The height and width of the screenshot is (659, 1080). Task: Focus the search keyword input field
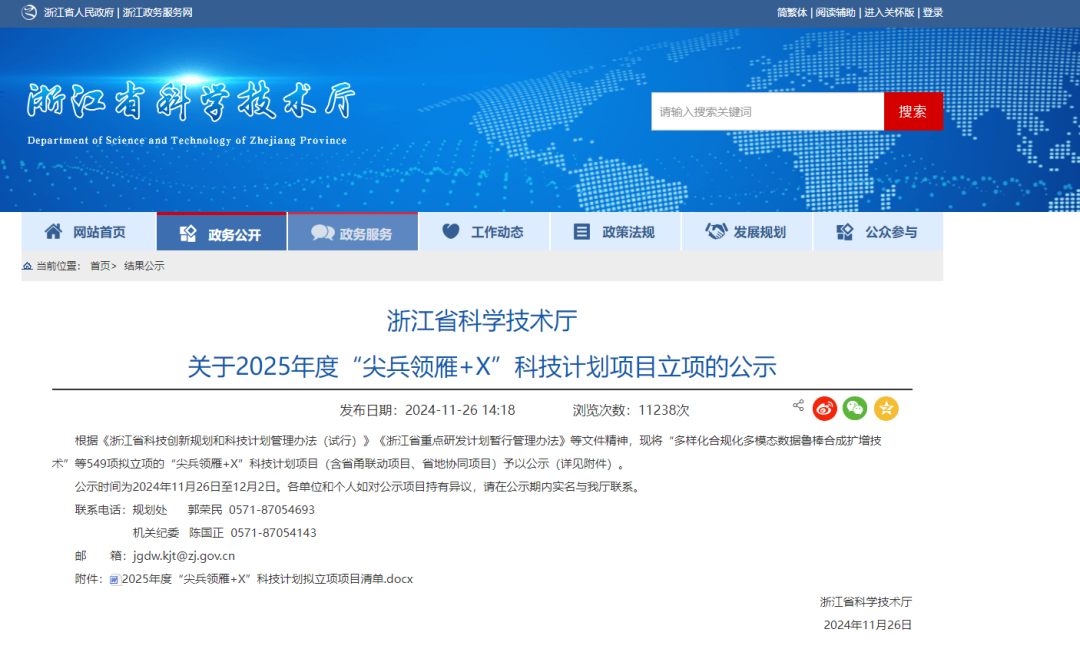pos(767,112)
